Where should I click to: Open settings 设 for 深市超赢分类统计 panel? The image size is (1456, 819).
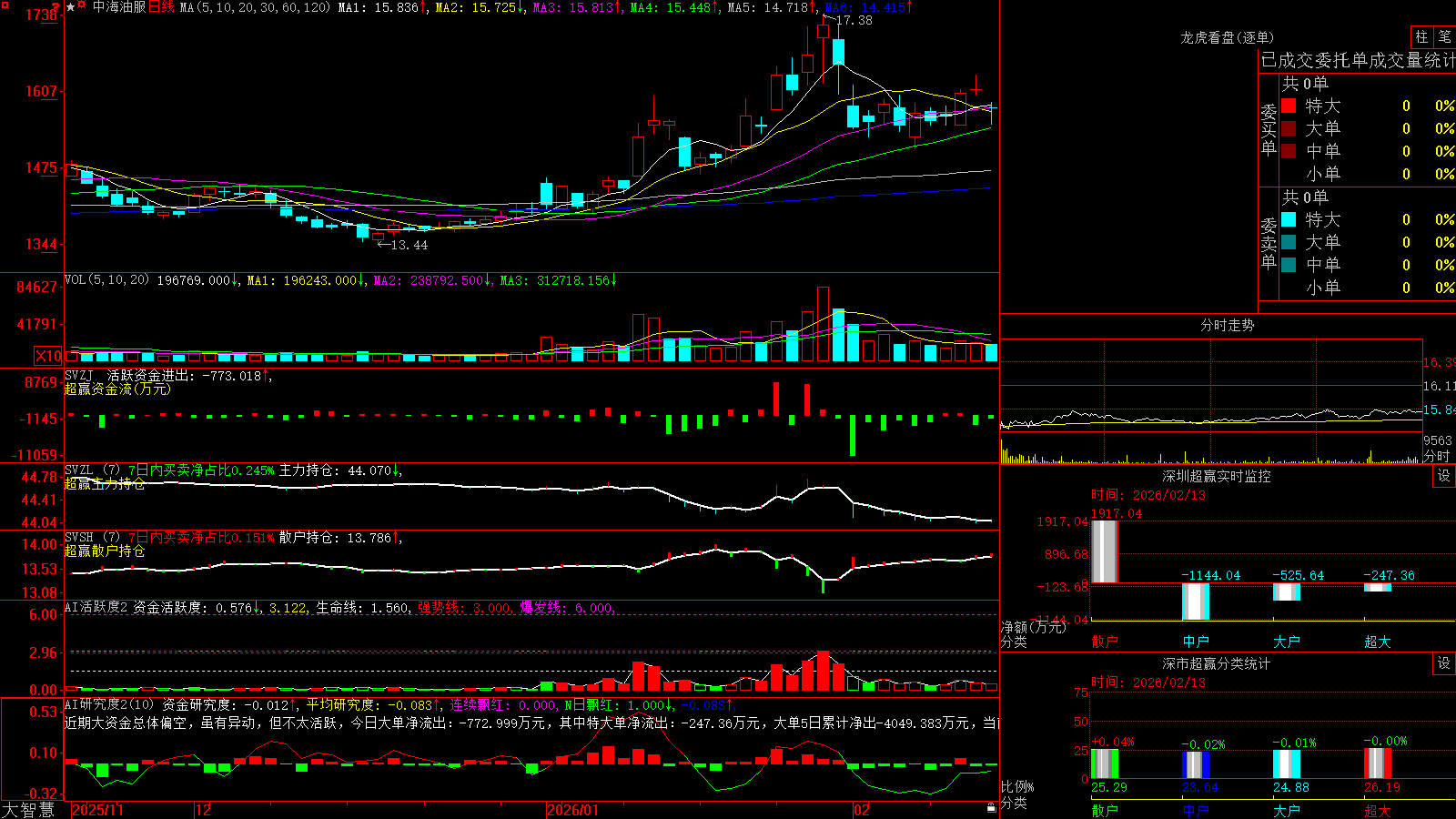(1444, 663)
